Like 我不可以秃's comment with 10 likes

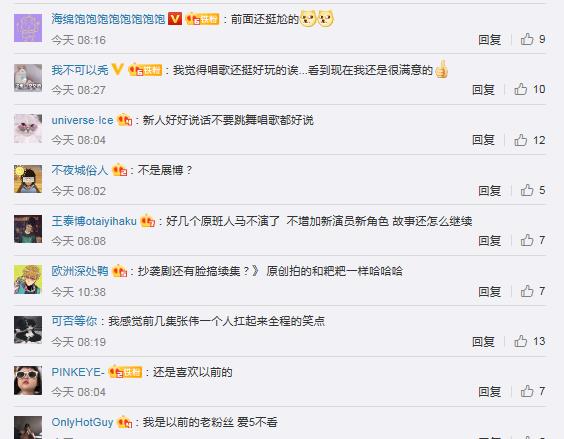(x=520, y=89)
